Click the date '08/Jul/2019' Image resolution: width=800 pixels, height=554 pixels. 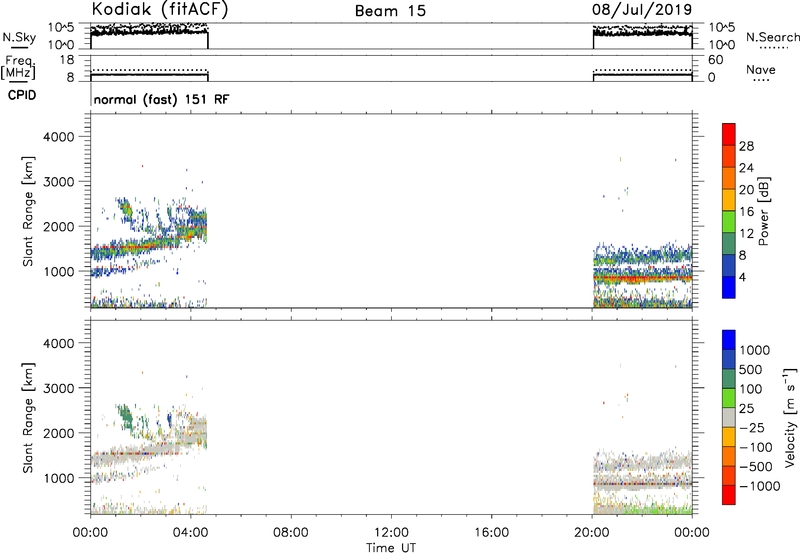pos(642,10)
